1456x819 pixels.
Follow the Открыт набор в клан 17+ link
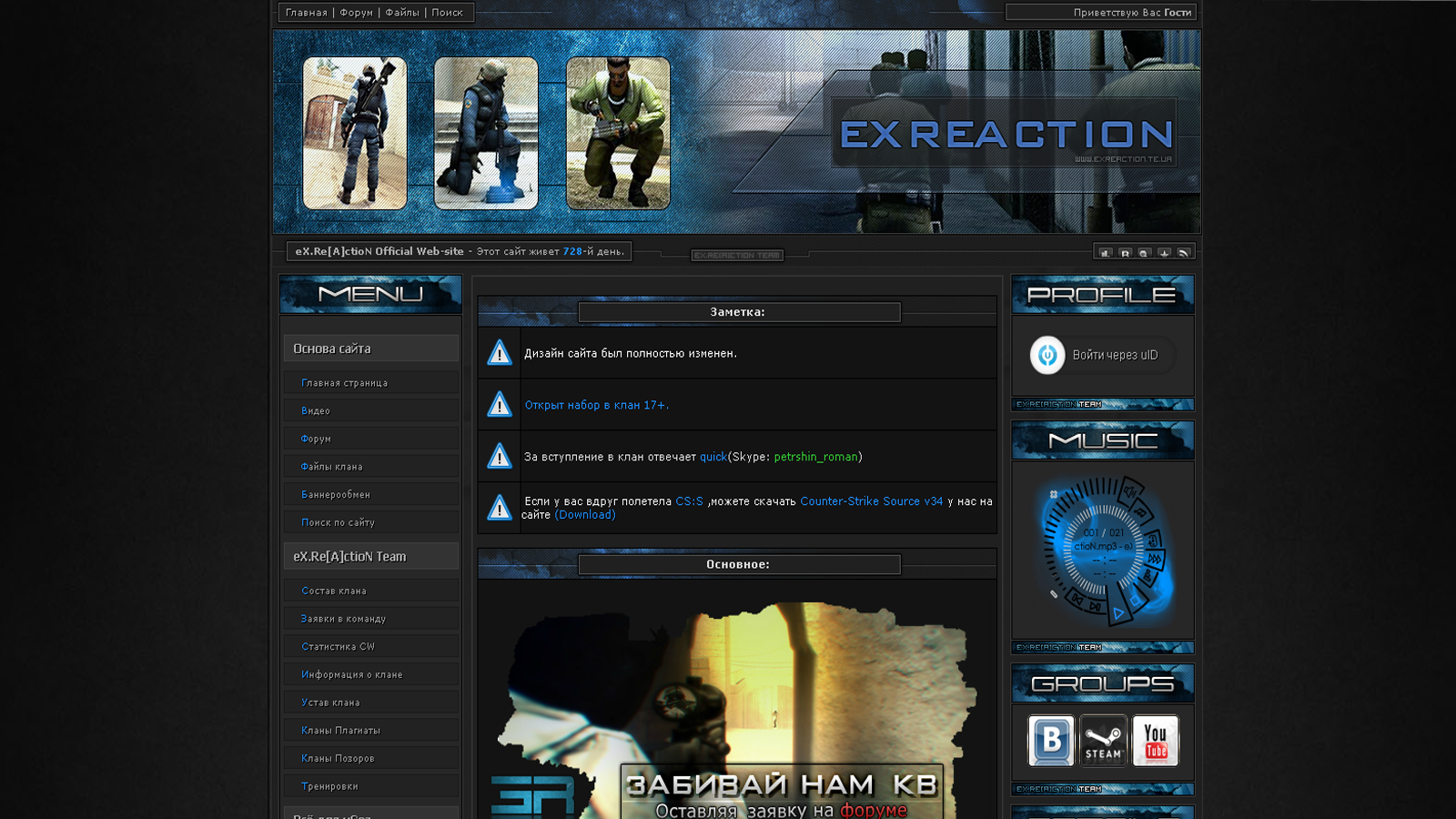point(596,405)
